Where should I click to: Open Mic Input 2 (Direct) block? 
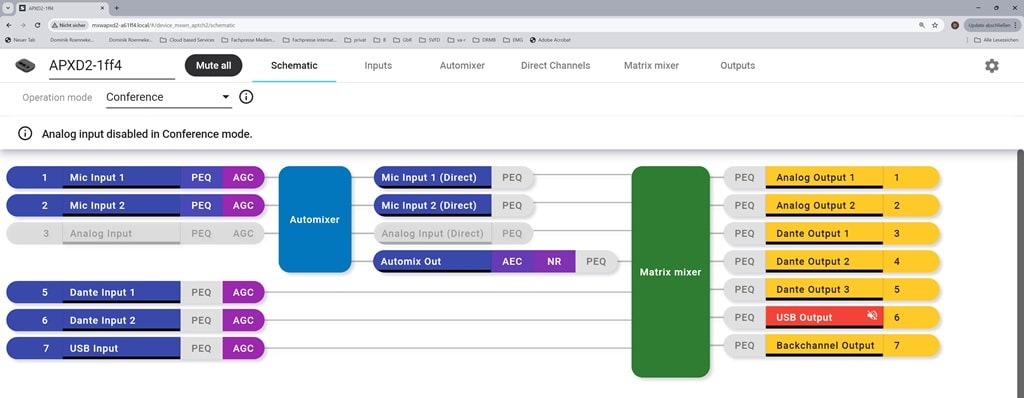point(432,205)
